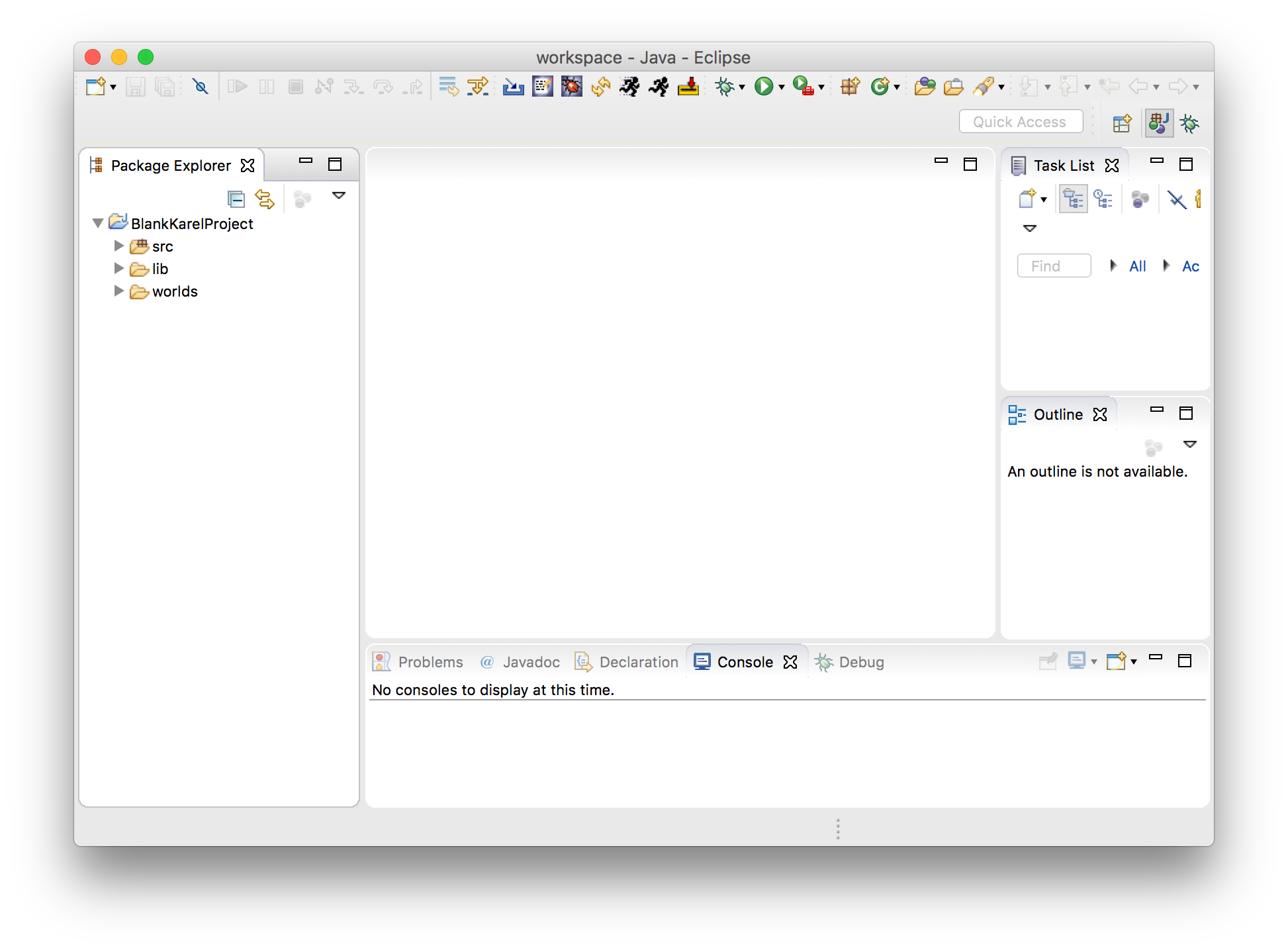This screenshot has width=1288, height=952.
Task: Click the Terminate (stop) debug icon
Action: pos(296,87)
